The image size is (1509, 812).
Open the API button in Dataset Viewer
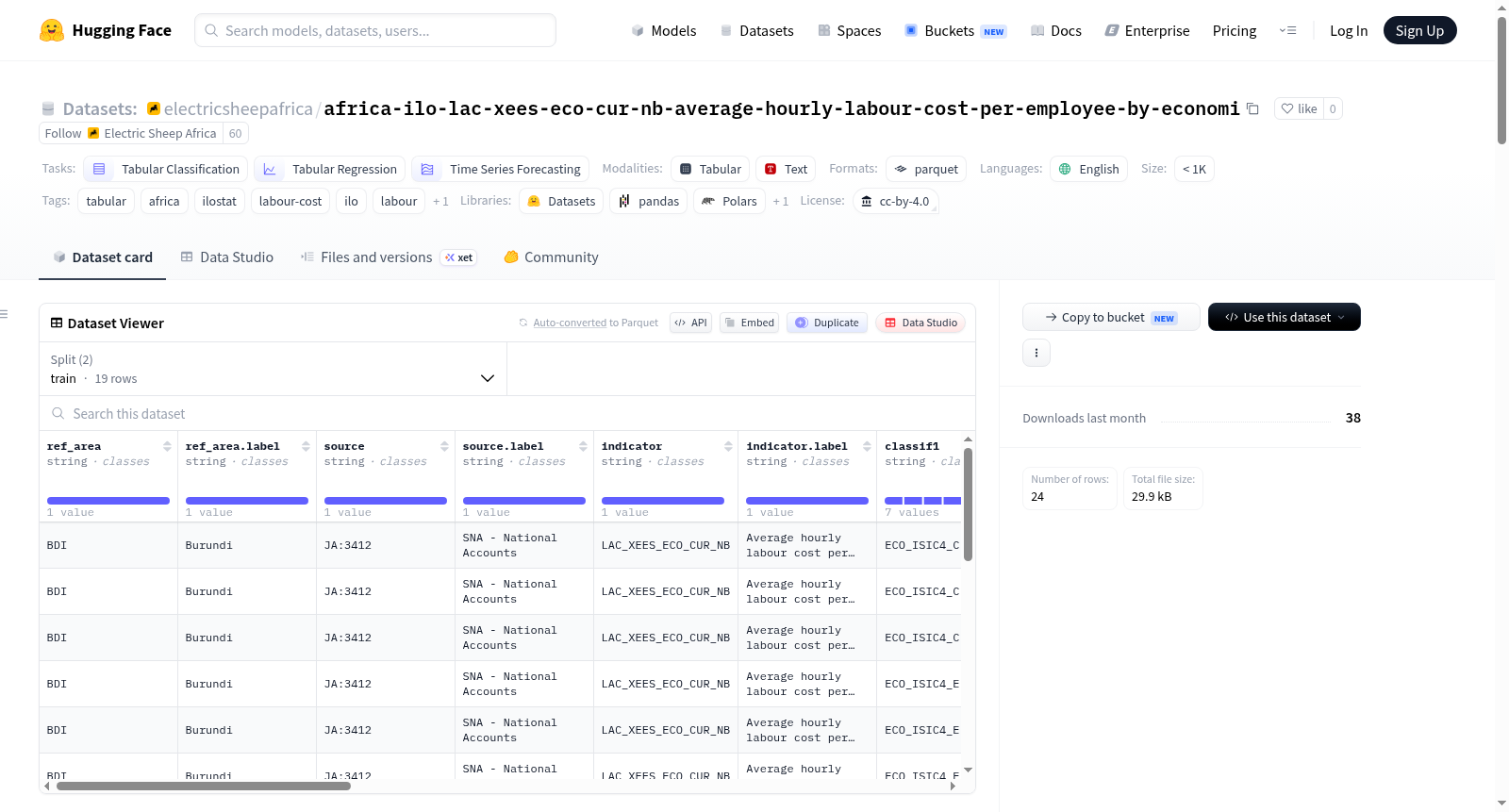[x=690, y=323]
